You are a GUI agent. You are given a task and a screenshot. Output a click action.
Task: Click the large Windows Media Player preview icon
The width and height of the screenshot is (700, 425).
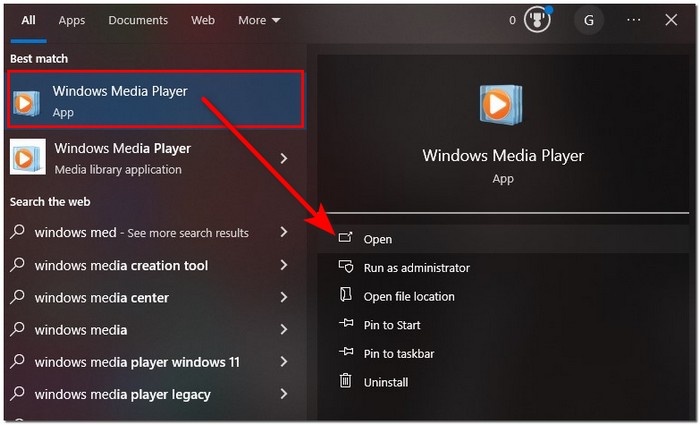tap(501, 104)
